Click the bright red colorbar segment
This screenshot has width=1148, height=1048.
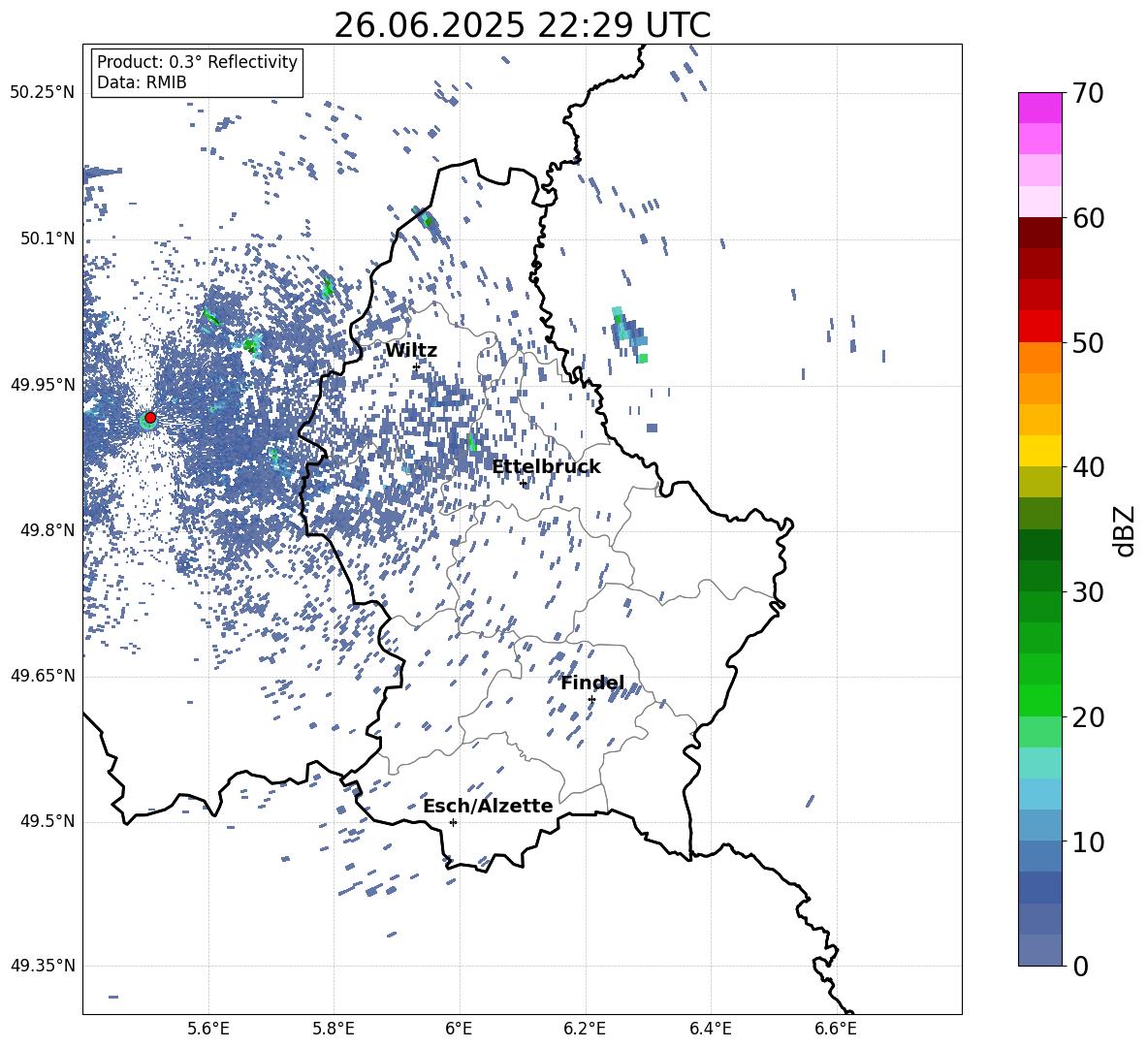click(x=1039, y=327)
